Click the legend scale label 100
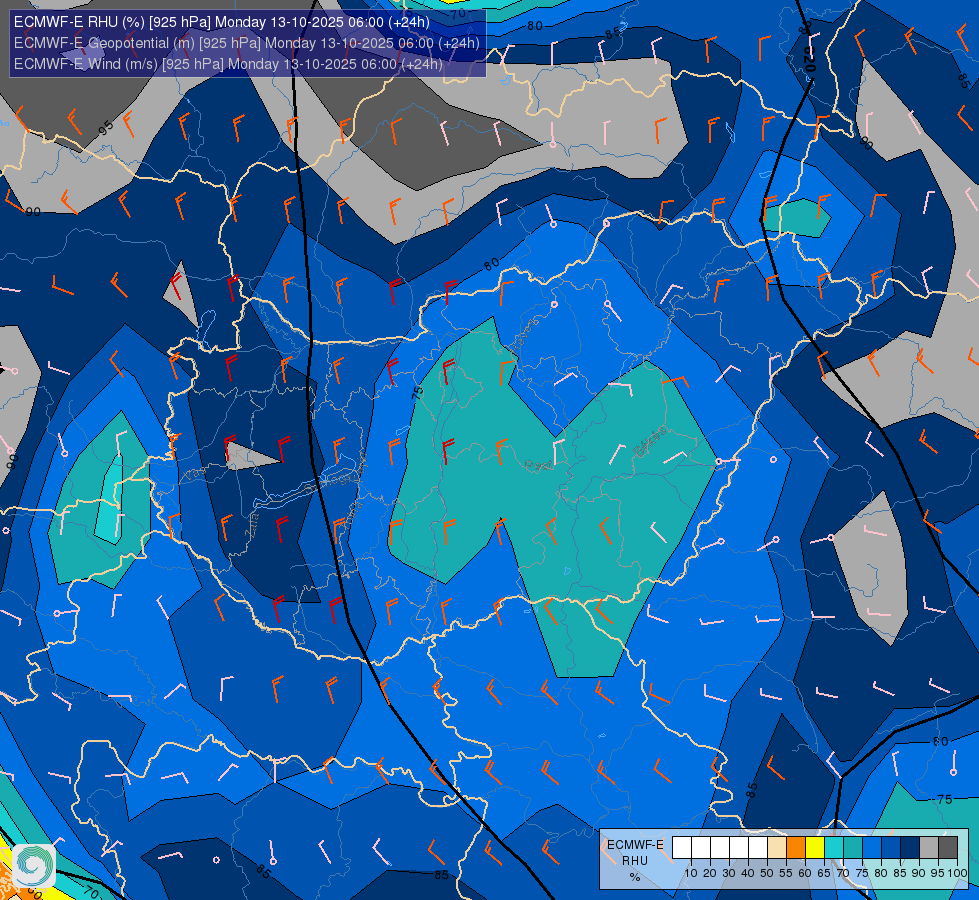979x900 pixels. [957, 874]
